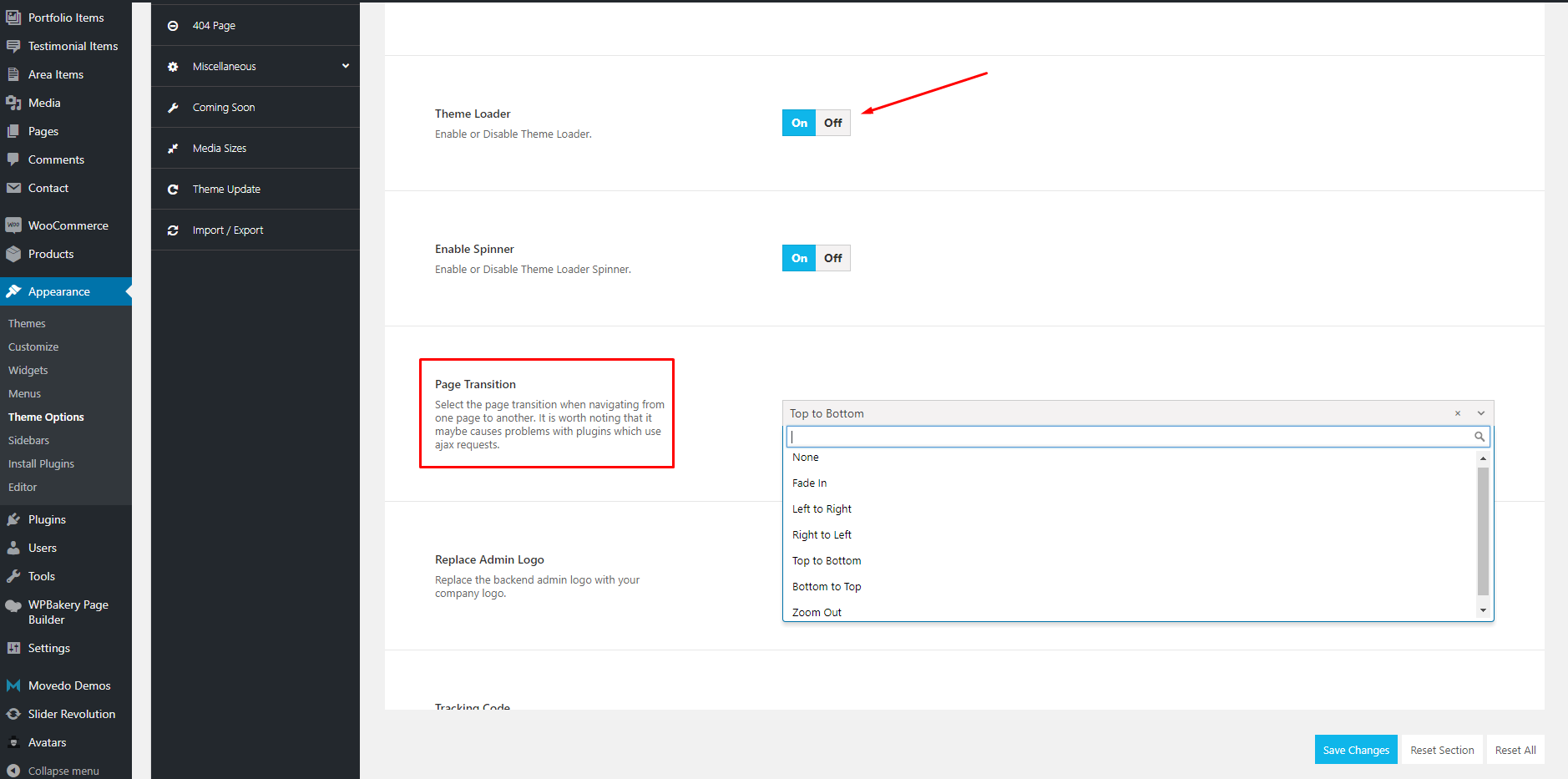
Task: Click the Reset Section button
Action: [1442, 750]
